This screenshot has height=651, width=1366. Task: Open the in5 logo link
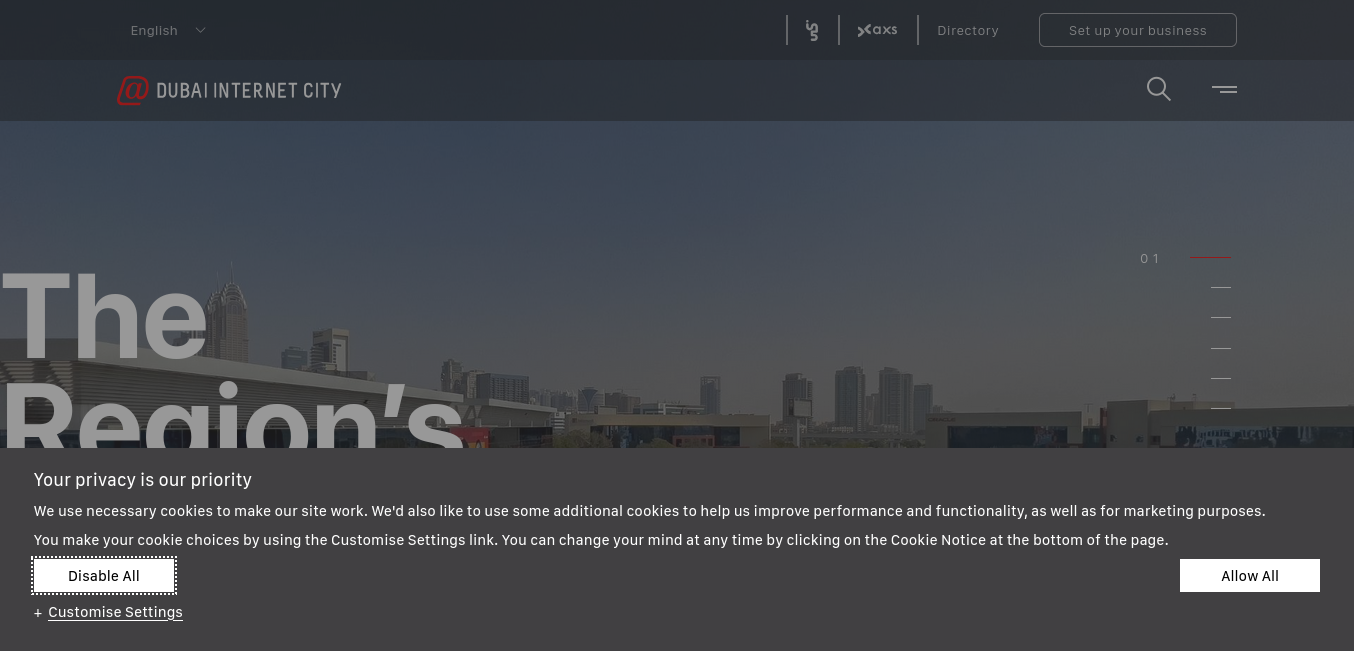pyautogui.click(x=812, y=30)
